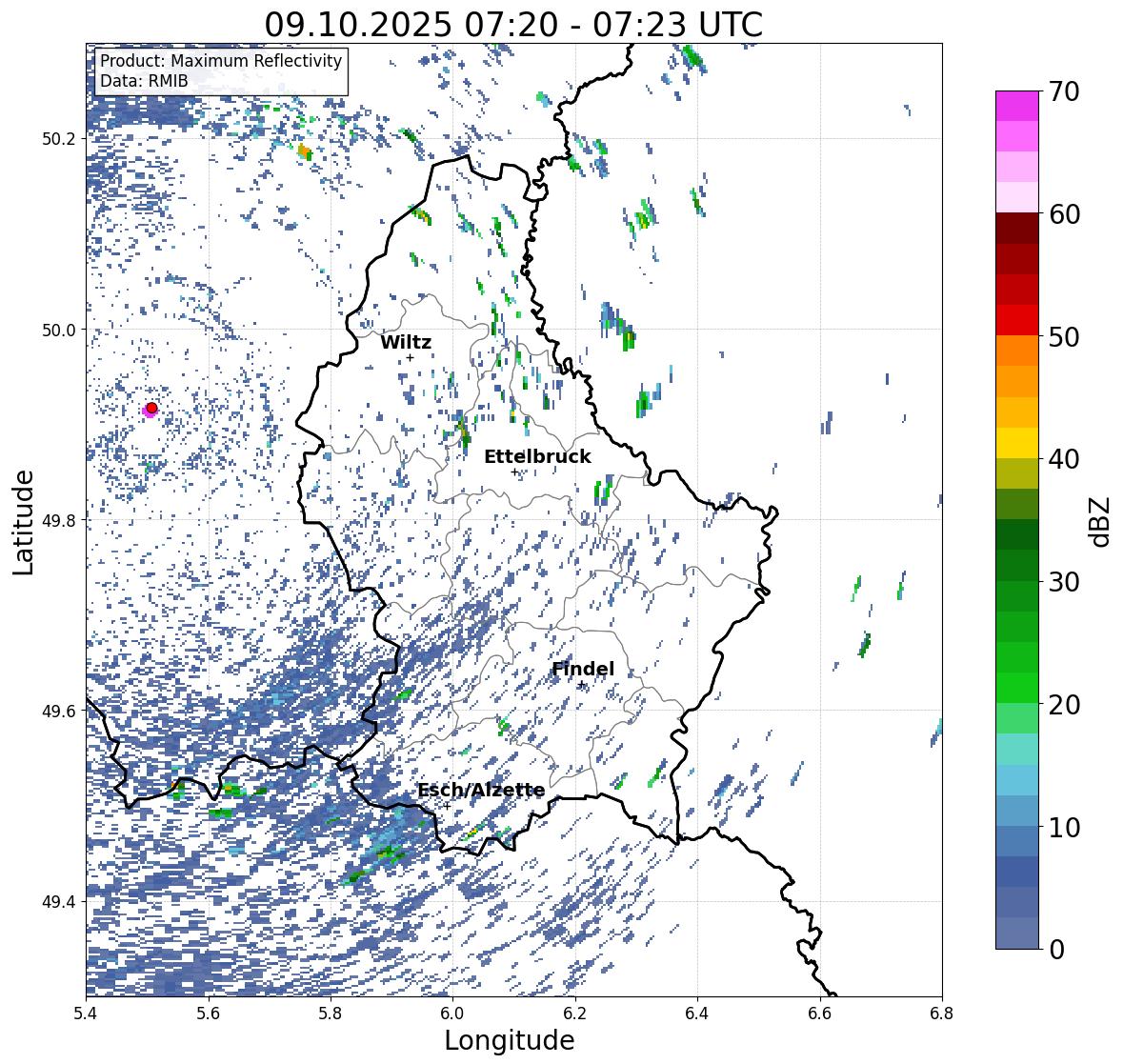
Task: Click the latitude tick label 49.8
Action: pos(59,520)
